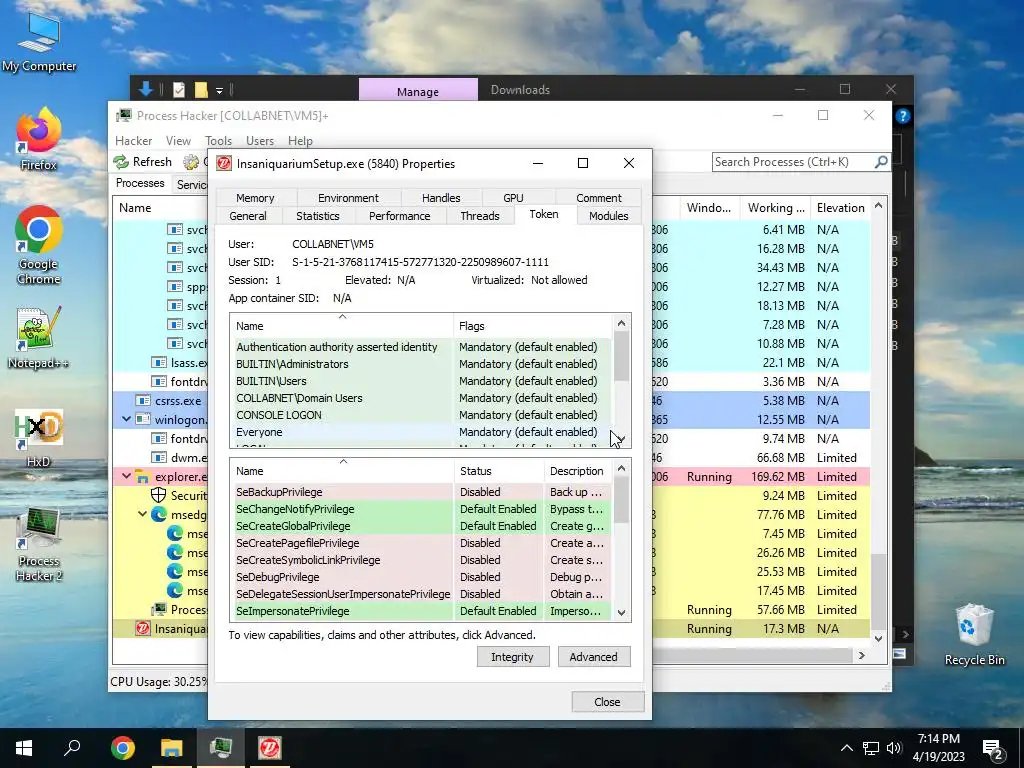The image size is (1024, 768).
Task: Open the Hacker menu
Action: pyautogui.click(x=133, y=140)
